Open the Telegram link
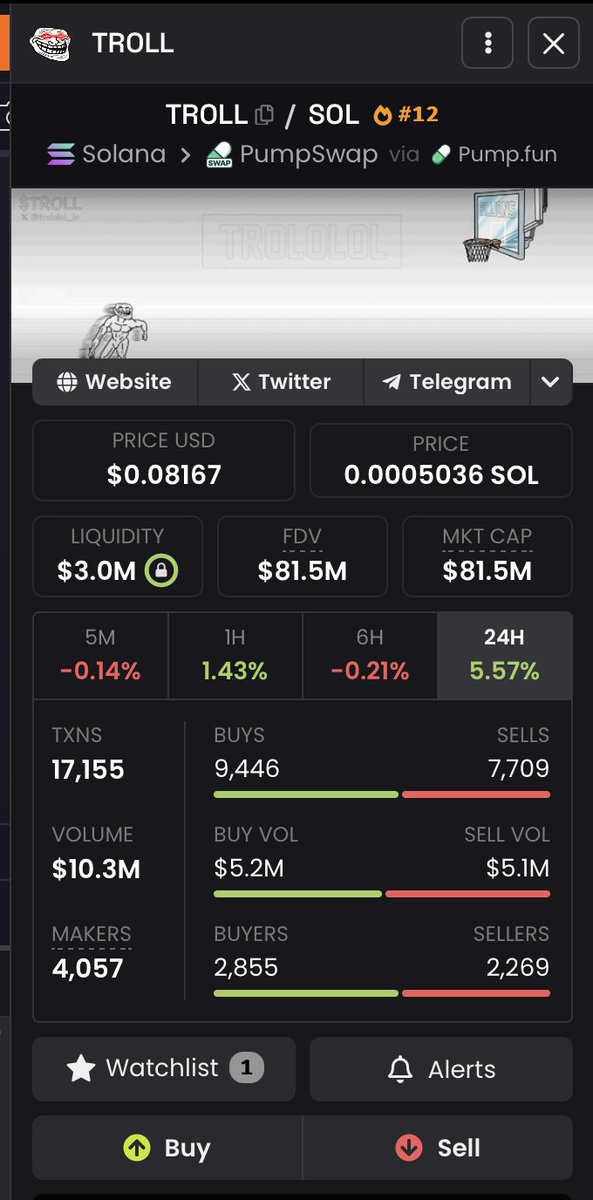Image resolution: width=593 pixels, height=1200 pixels. pyautogui.click(x=446, y=382)
